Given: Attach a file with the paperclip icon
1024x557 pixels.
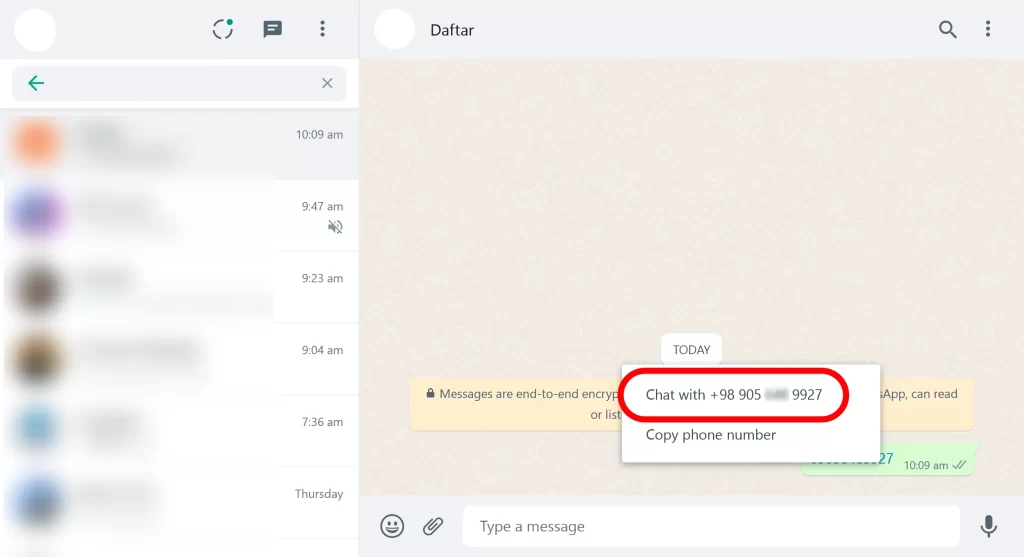Looking at the screenshot, I should (x=432, y=526).
